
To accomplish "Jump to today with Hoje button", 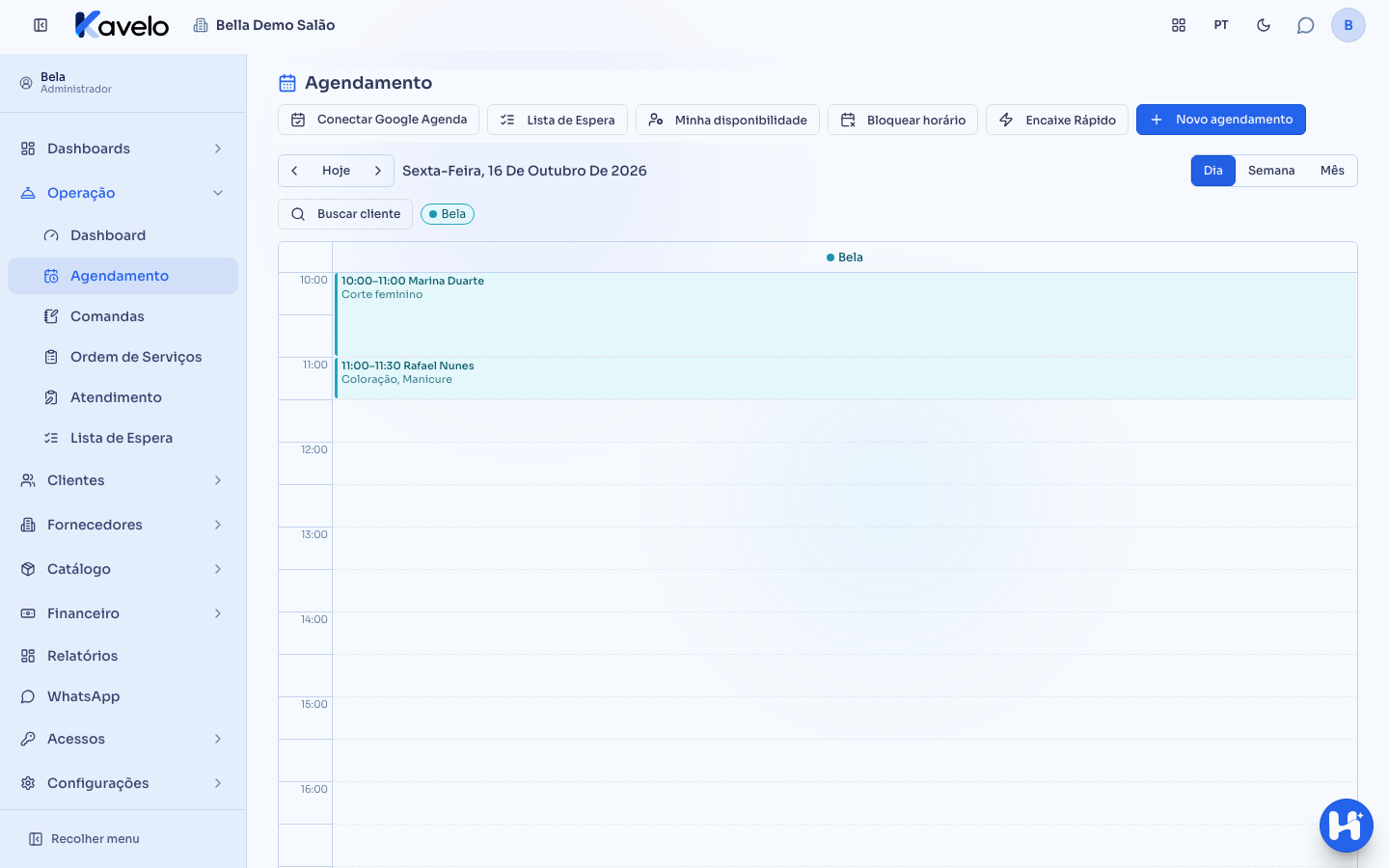I will 336,171.
